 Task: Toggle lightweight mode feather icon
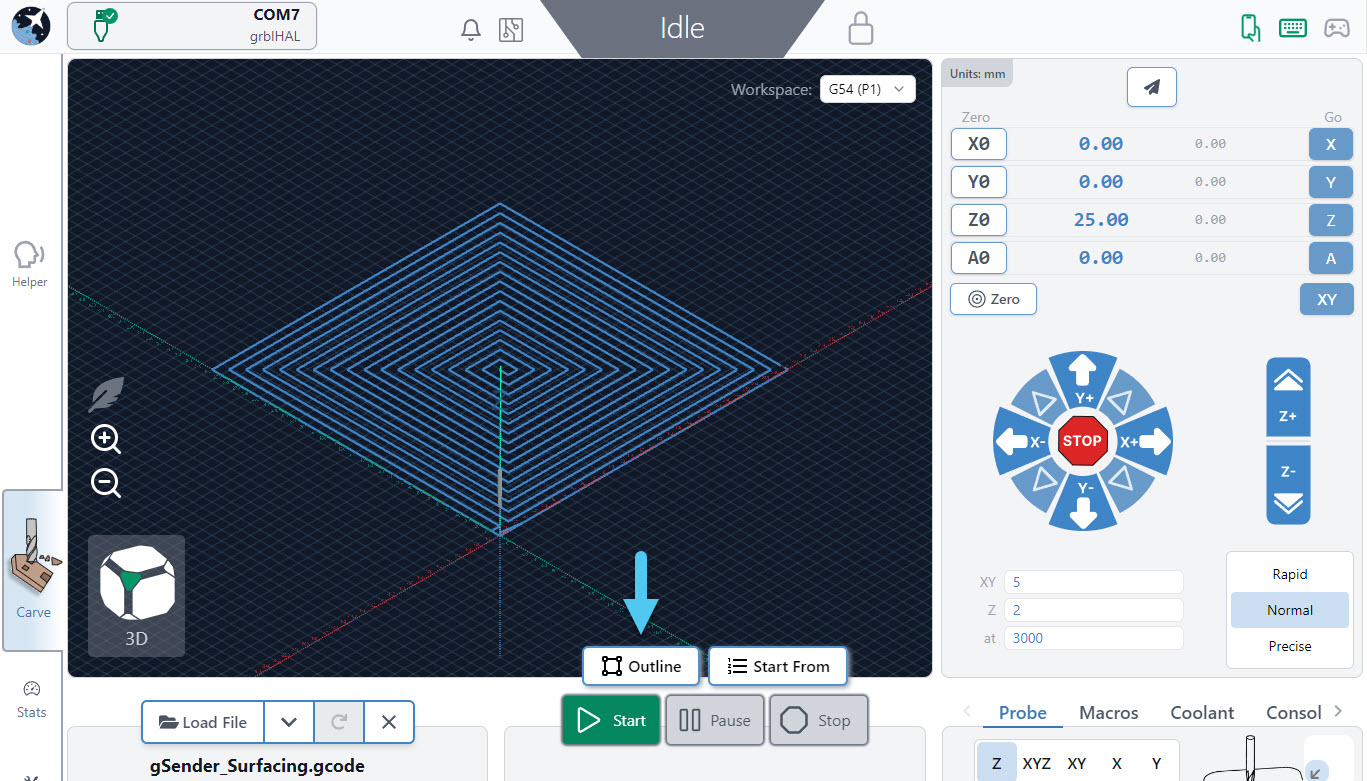point(106,395)
